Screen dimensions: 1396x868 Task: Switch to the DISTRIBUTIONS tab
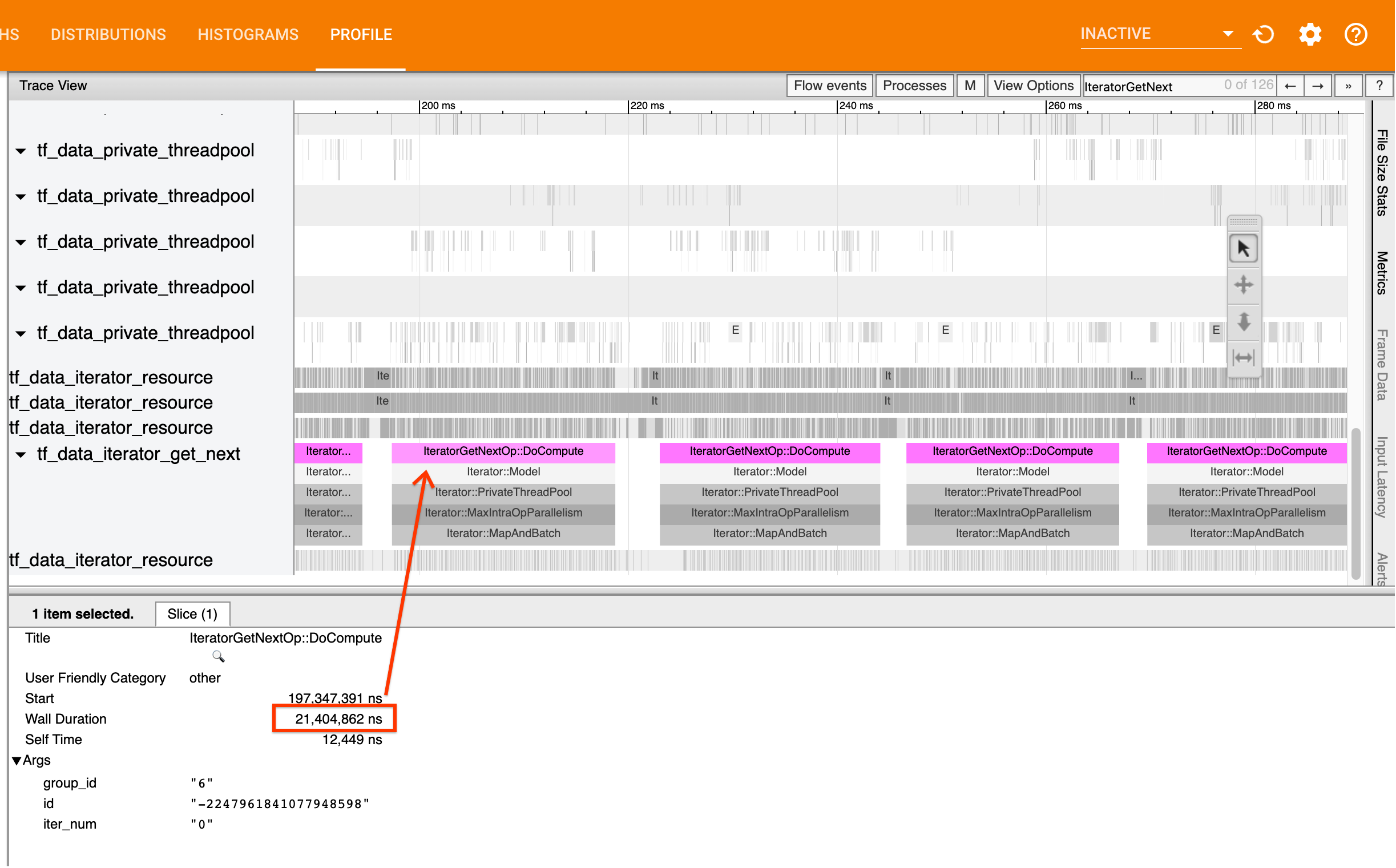108,34
